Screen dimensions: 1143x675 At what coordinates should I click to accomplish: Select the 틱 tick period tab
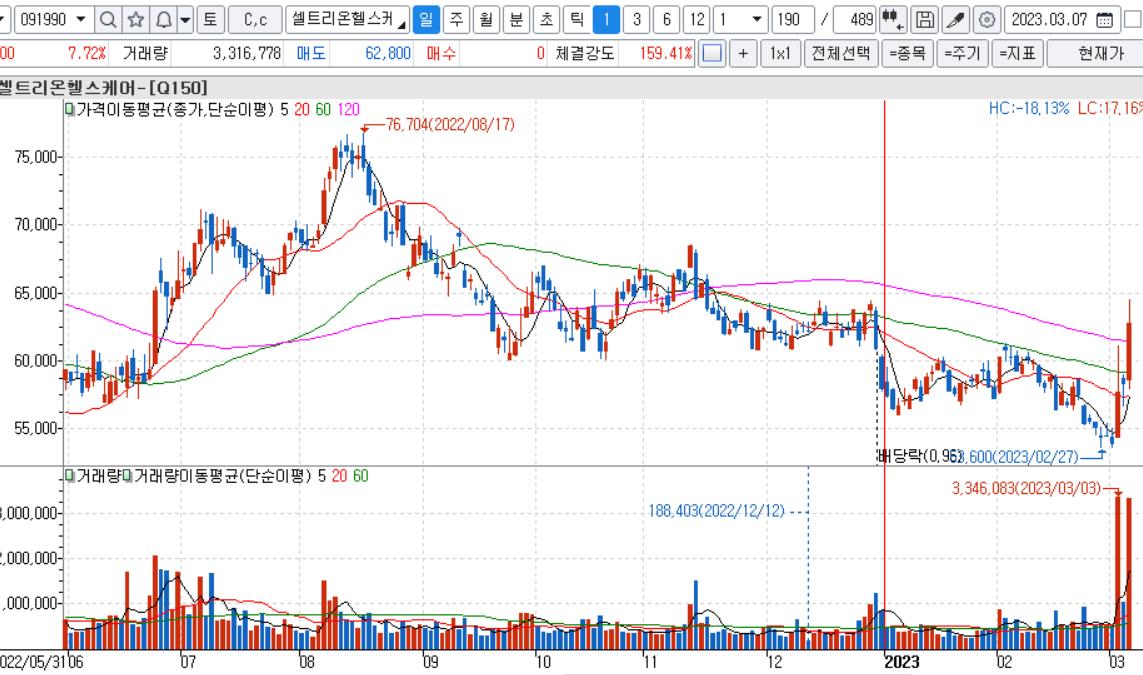576,20
